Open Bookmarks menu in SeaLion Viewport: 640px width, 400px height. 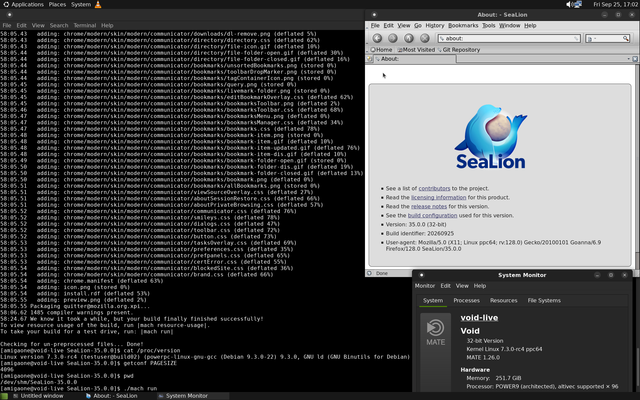pyautogui.click(x=463, y=25)
